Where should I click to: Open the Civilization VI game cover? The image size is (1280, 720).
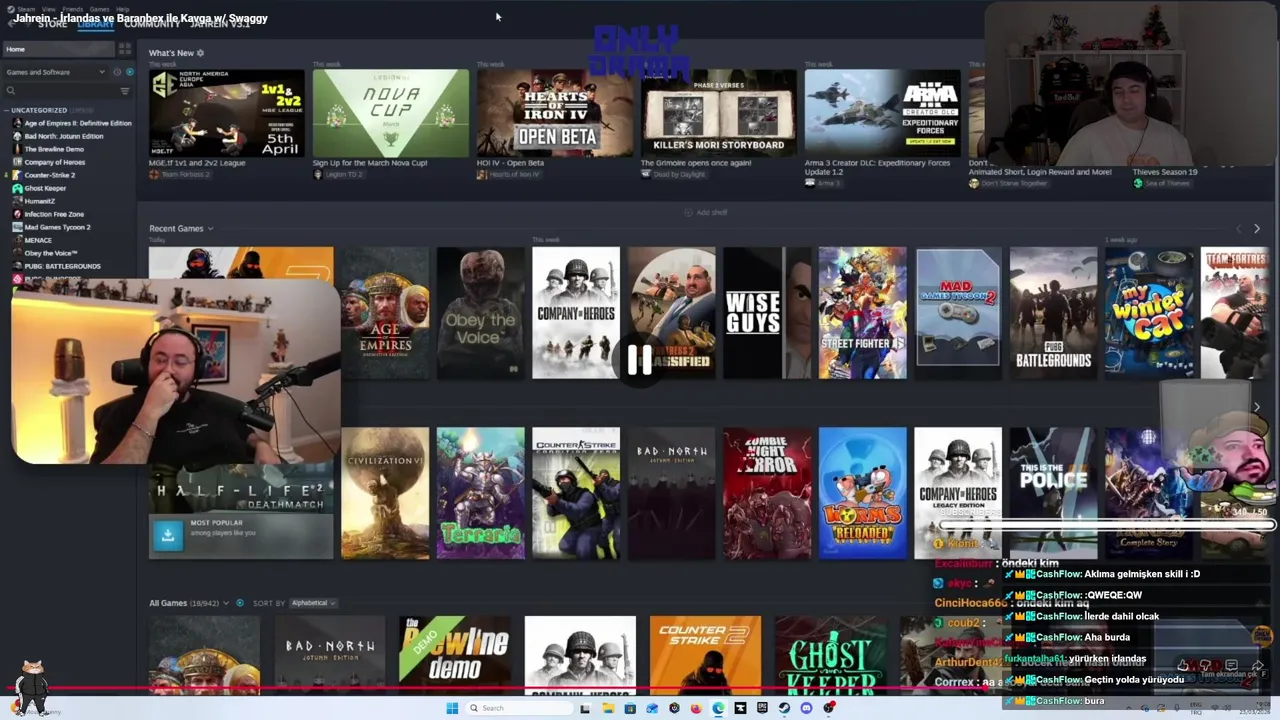(x=385, y=493)
